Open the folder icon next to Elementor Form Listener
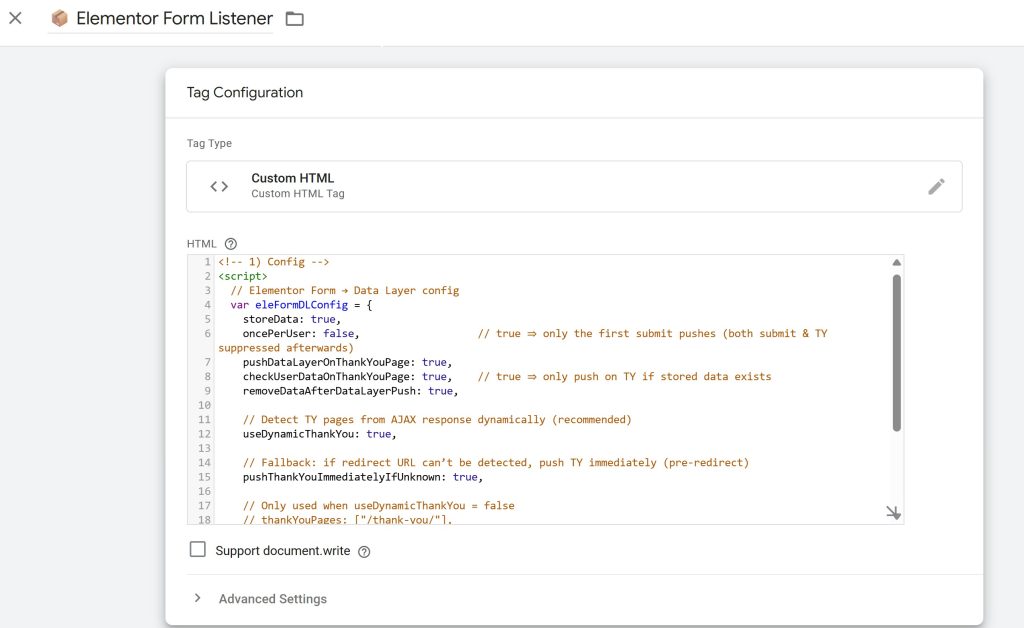The height and width of the screenshot is (628, 1024). point(295,19)
